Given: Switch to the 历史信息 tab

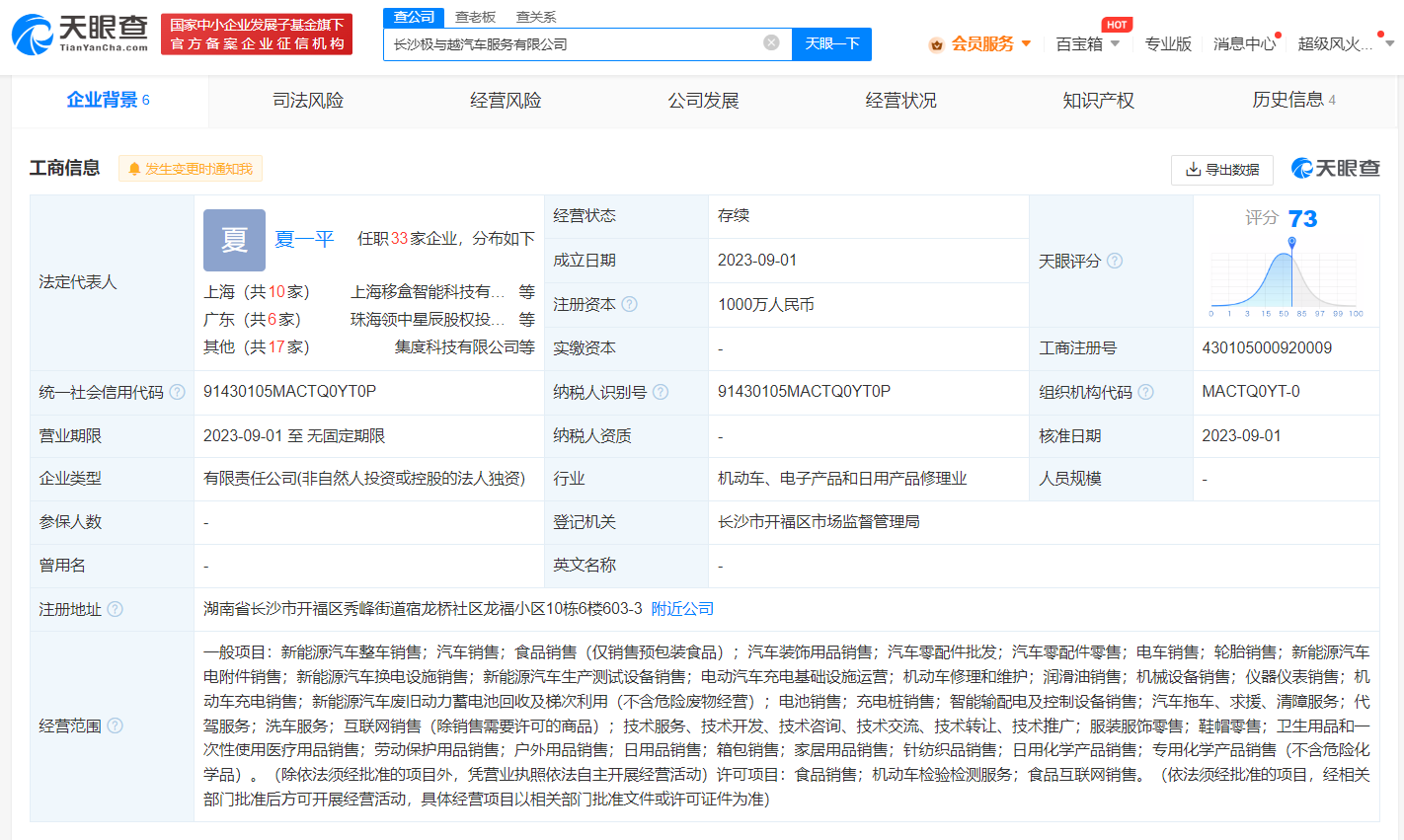Looking at the screenshot, I should pyautogui.click(x=1293, y=100).
